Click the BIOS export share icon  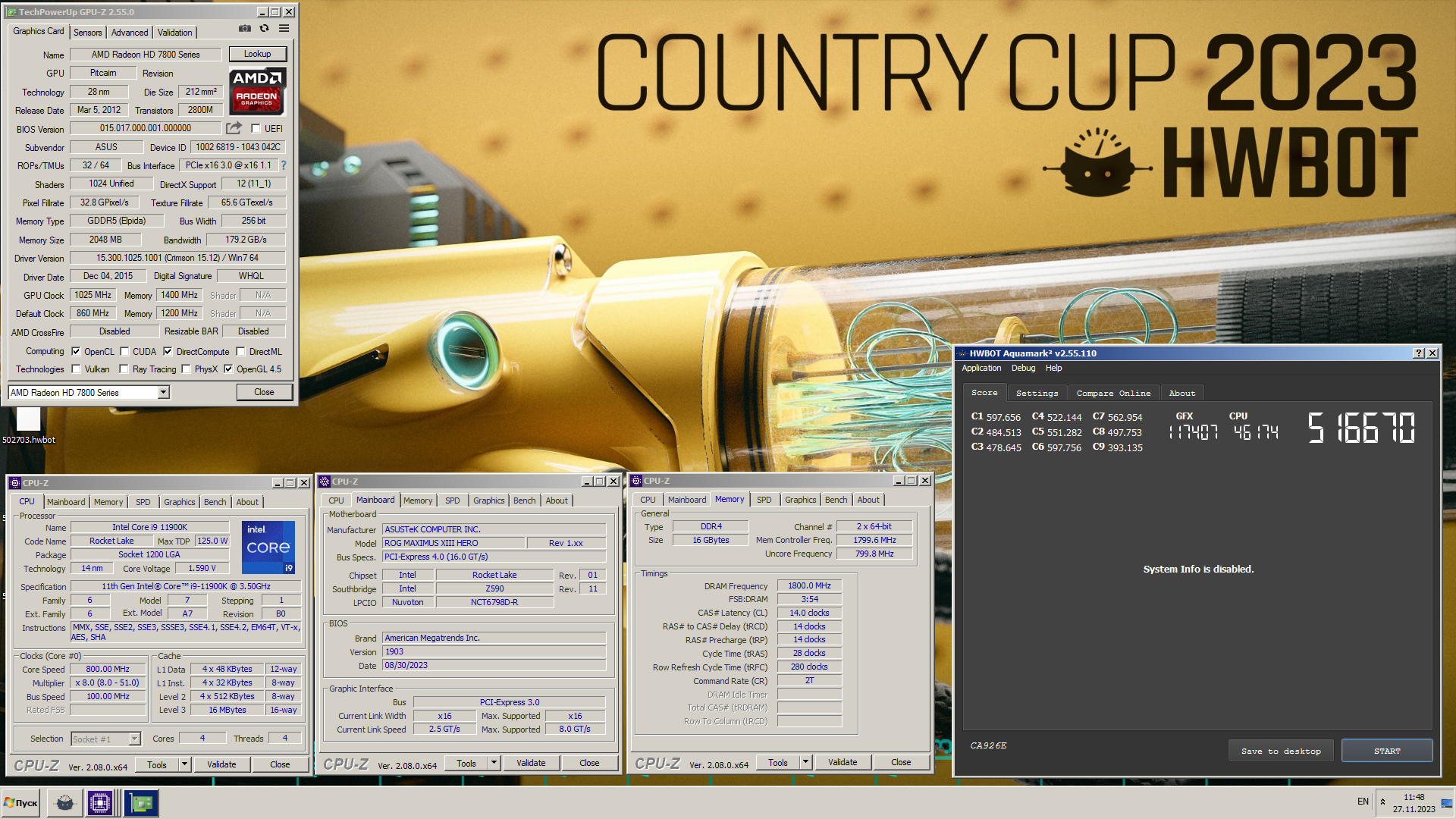click(234, 128)
